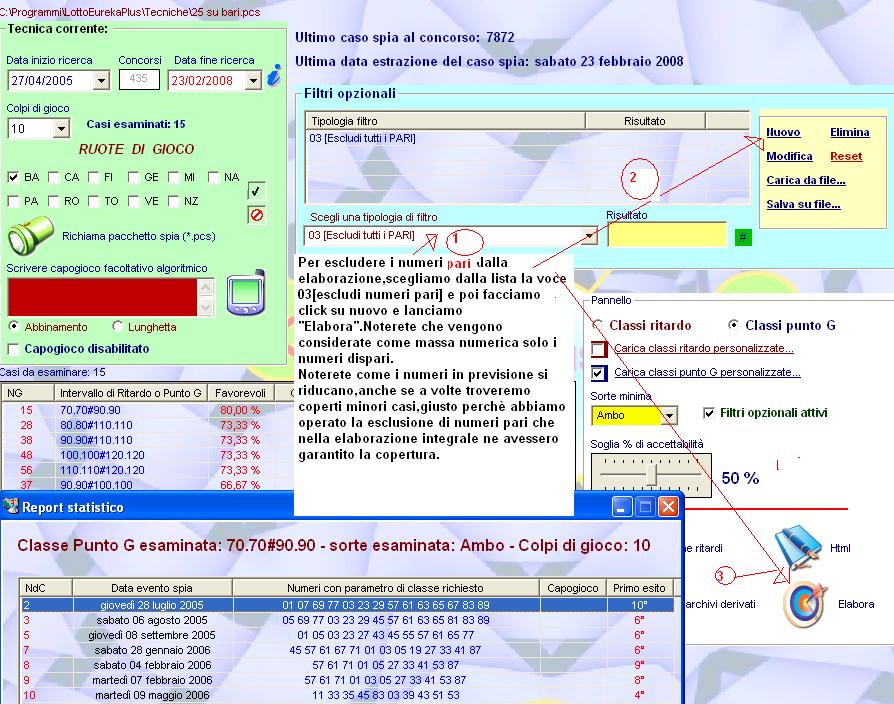Click the red no-entry deselect button
Image resolution: width=894 pixels, height=704 pixels.
[x=256, y=214]
